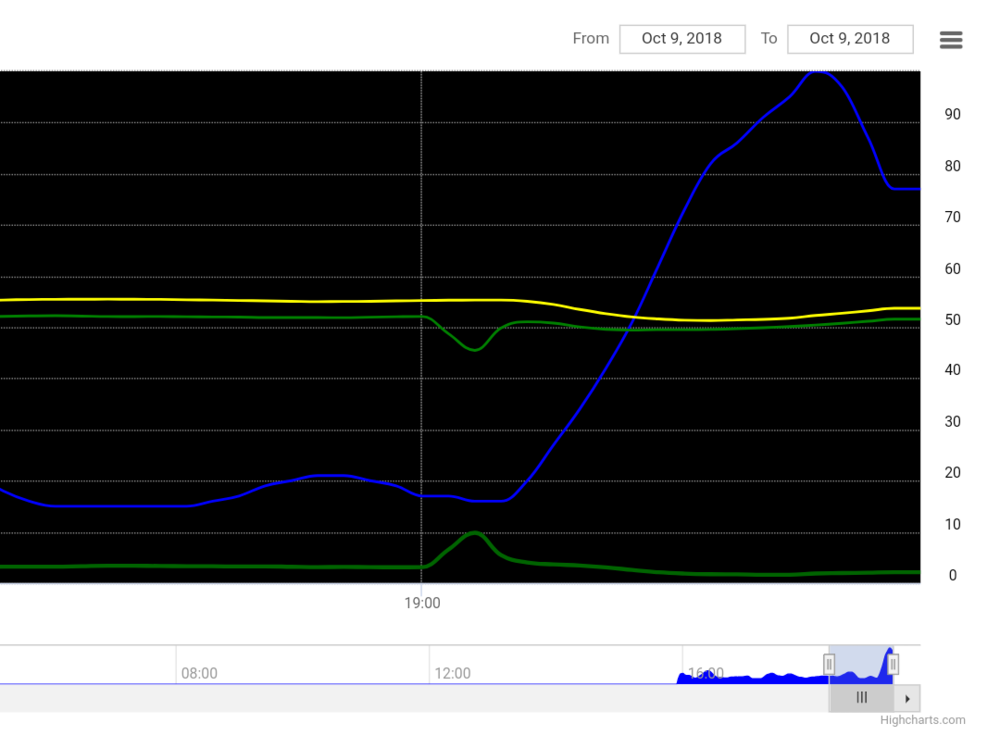1000x748 pixels.
Task: Click the From date field
Action: point(682,39)
